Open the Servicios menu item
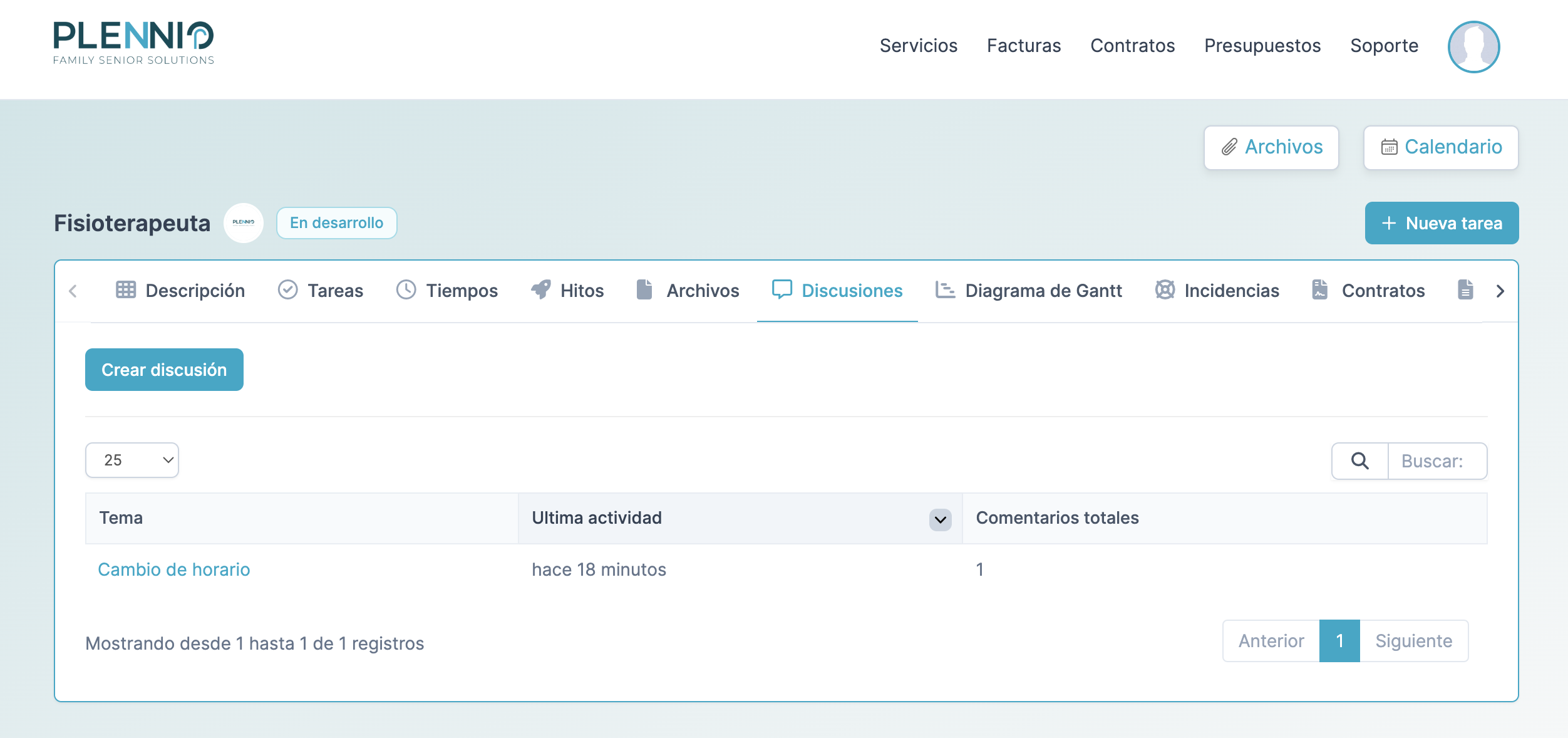This screenshot has height=738, width=1568. [x=918, y=46]
